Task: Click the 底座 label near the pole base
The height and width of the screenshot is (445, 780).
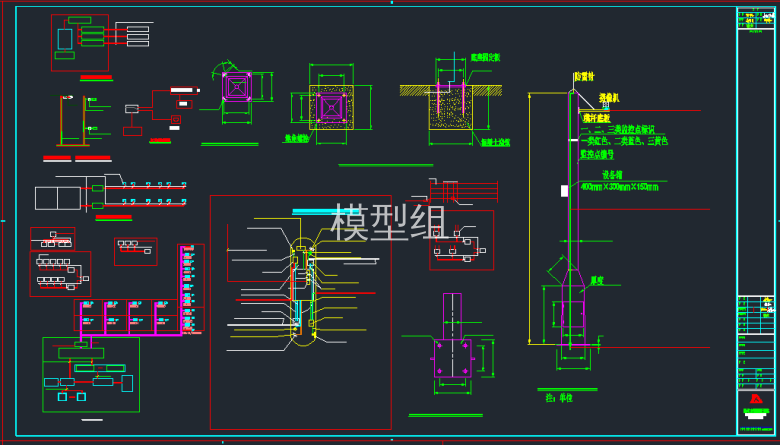Action: (596, 282)
